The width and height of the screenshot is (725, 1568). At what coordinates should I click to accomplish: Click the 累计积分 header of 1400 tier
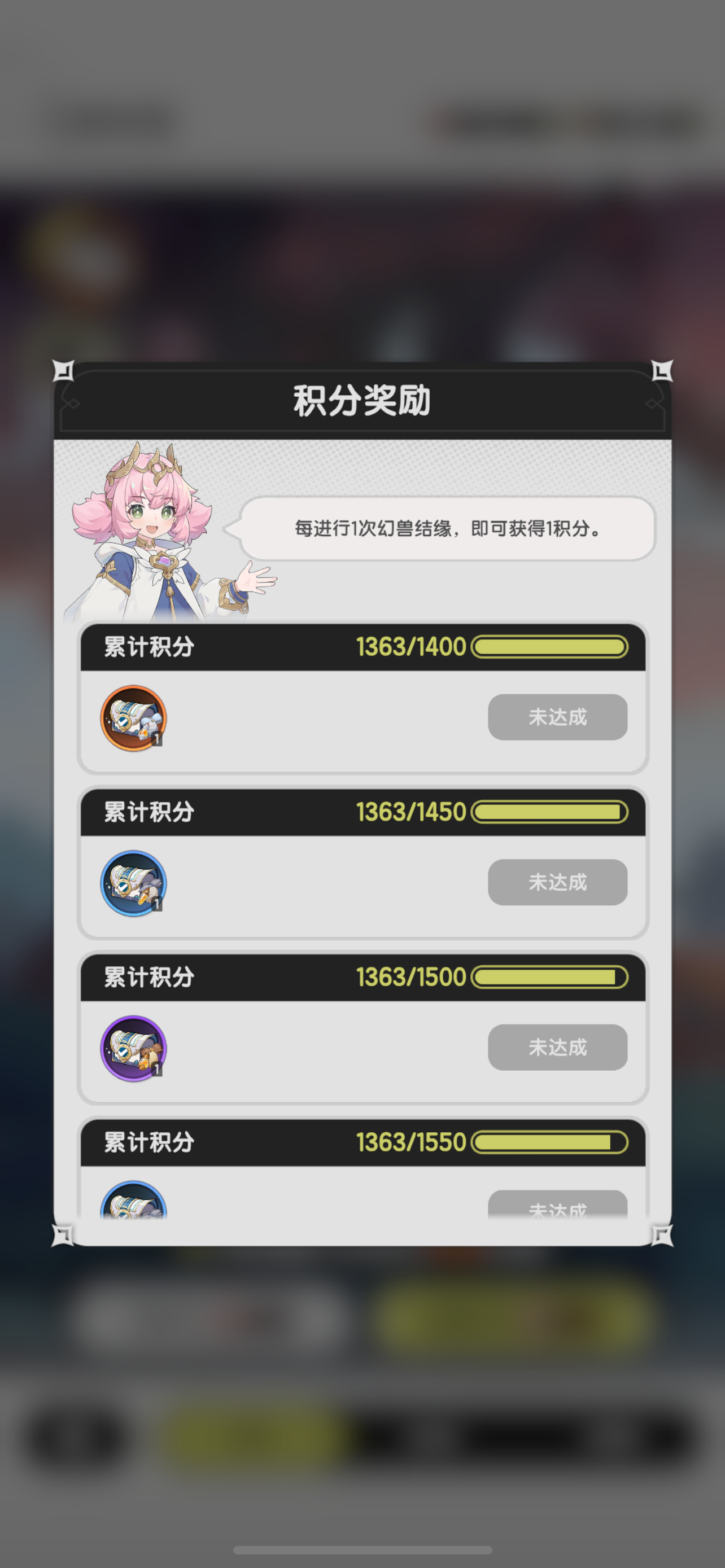(x=149, y=646)
